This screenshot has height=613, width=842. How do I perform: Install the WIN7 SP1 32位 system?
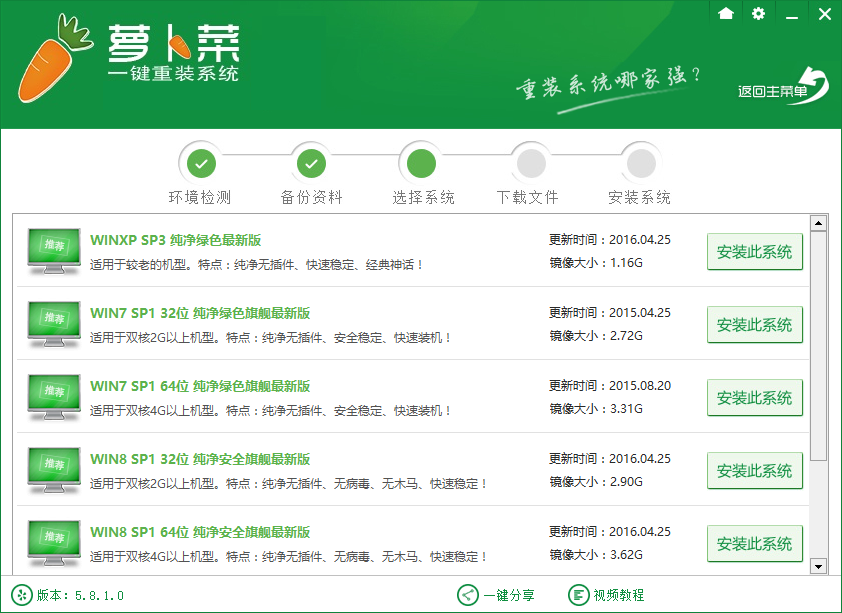click(754, 325)
